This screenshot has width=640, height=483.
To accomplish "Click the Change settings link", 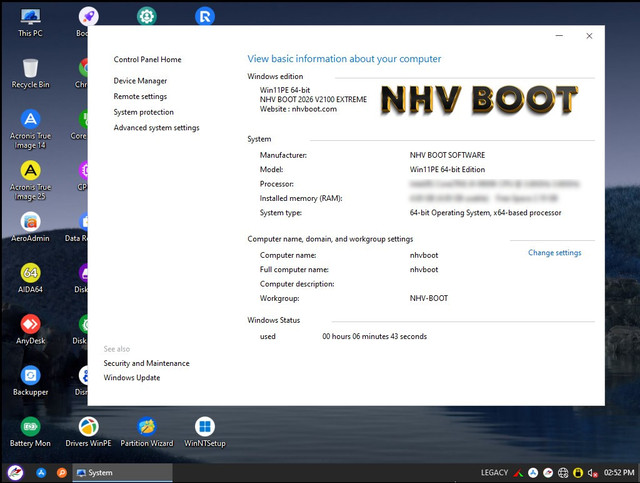I will click(x=554, y=253).
